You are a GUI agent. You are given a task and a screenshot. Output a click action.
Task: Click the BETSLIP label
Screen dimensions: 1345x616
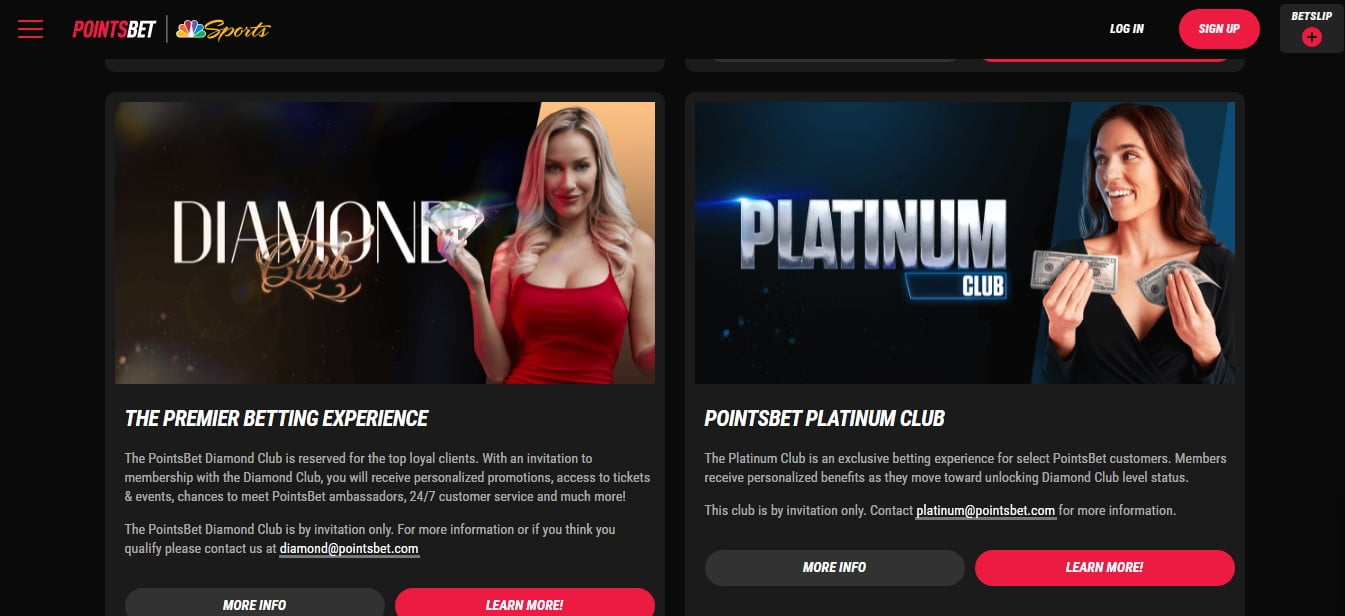1312,16
